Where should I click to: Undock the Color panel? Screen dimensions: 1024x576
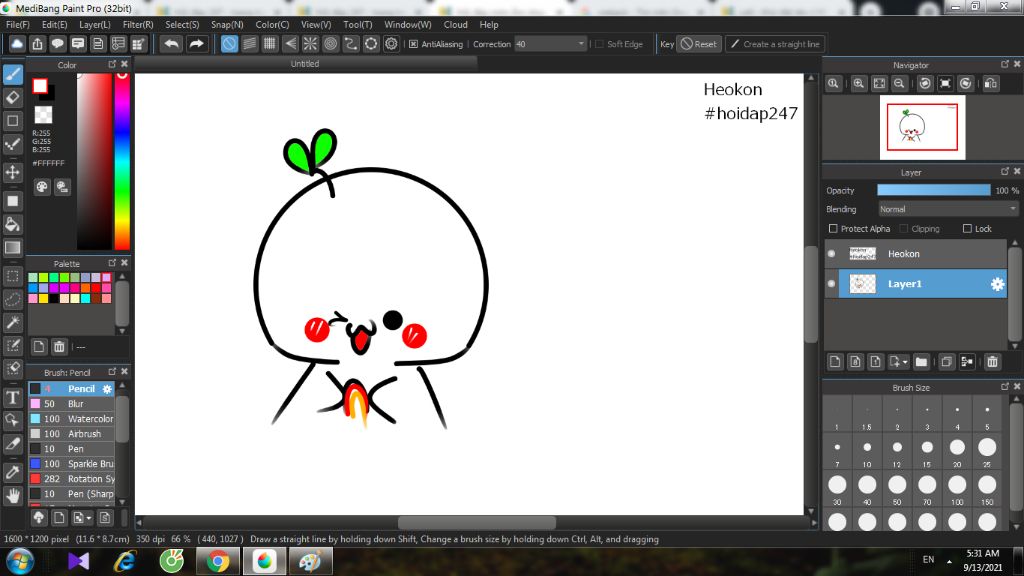click(x=112, y=64)
